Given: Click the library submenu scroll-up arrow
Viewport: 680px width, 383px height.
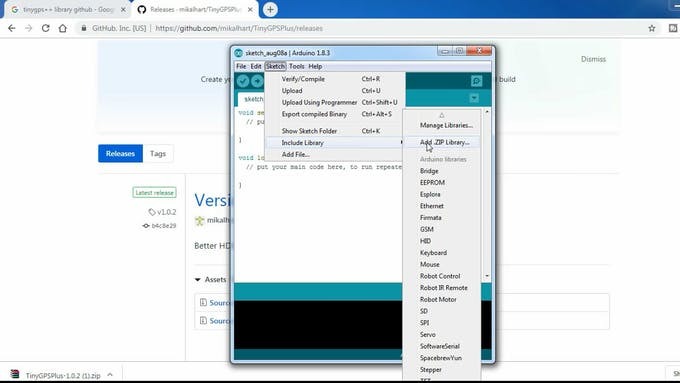Looking at the screenshot, I should click(441, 115).
